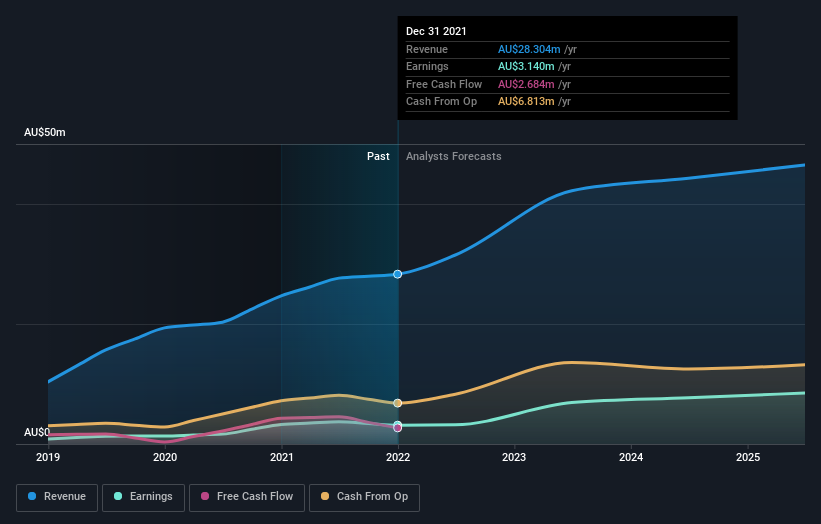Click the 2021 x-axis label
Viewport: 821px width, 524px height.
[282, 457]
